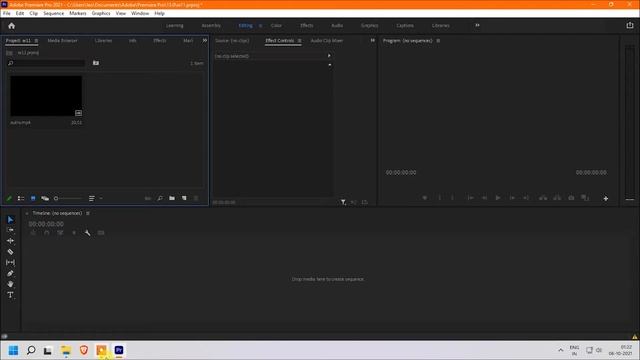Open Program monitor Button Editor plus icon
Image resolution: width=640 pixels, height=360 pixels.
point(606,198)
